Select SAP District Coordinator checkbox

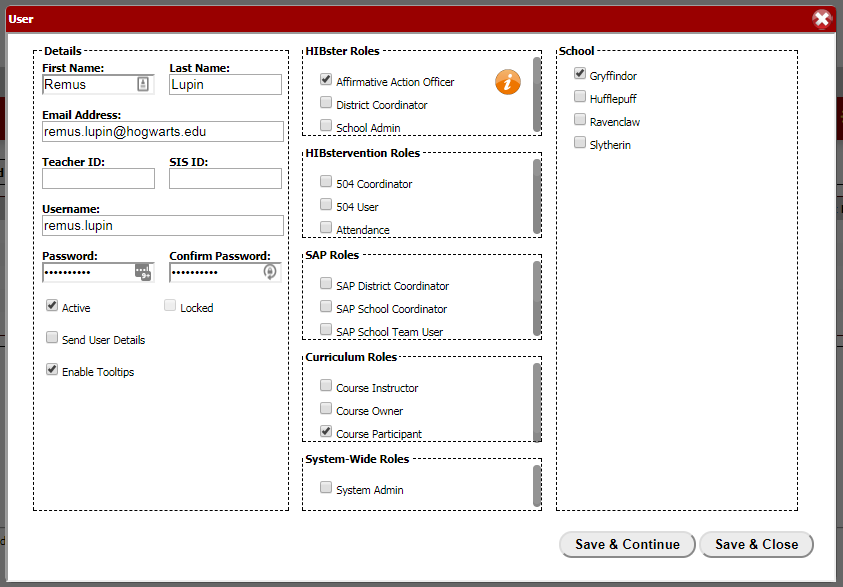point(326,283)
